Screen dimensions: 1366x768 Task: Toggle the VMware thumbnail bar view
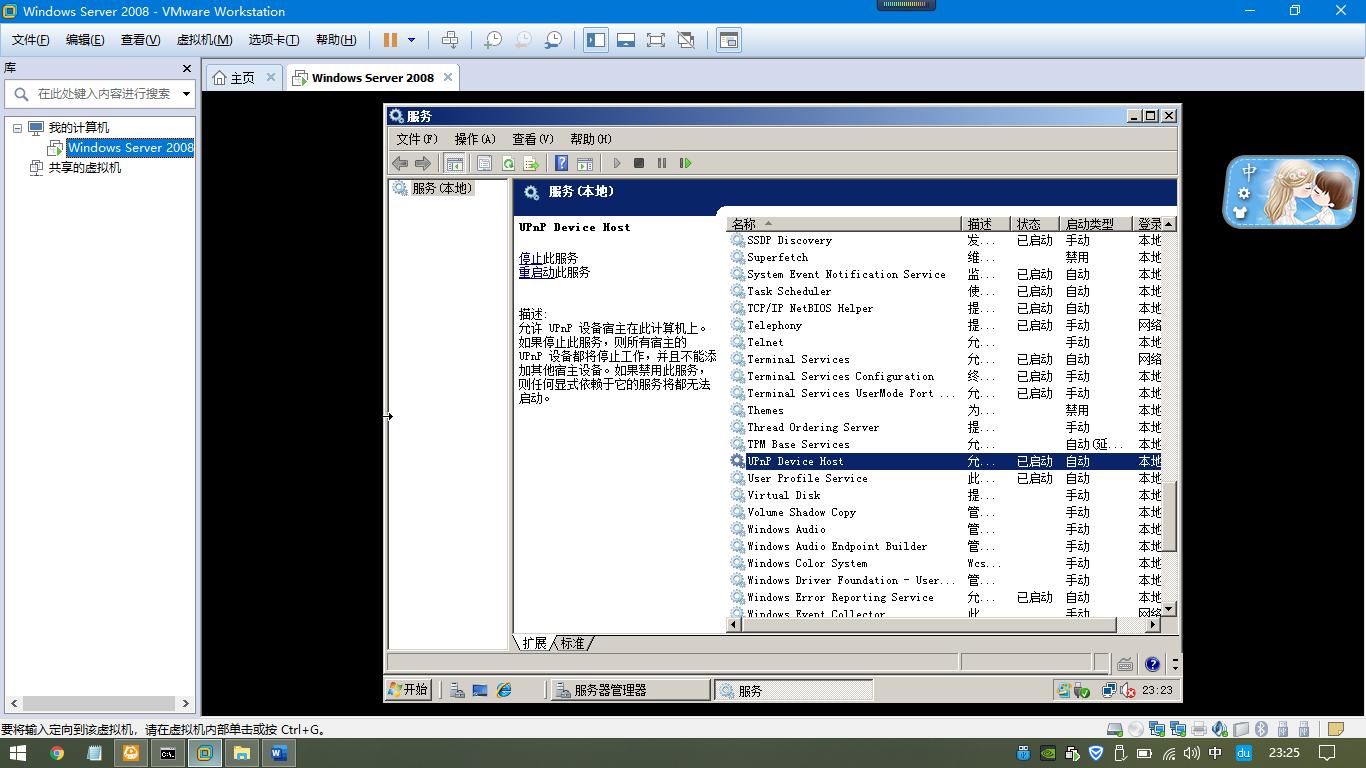coord(626,40)
